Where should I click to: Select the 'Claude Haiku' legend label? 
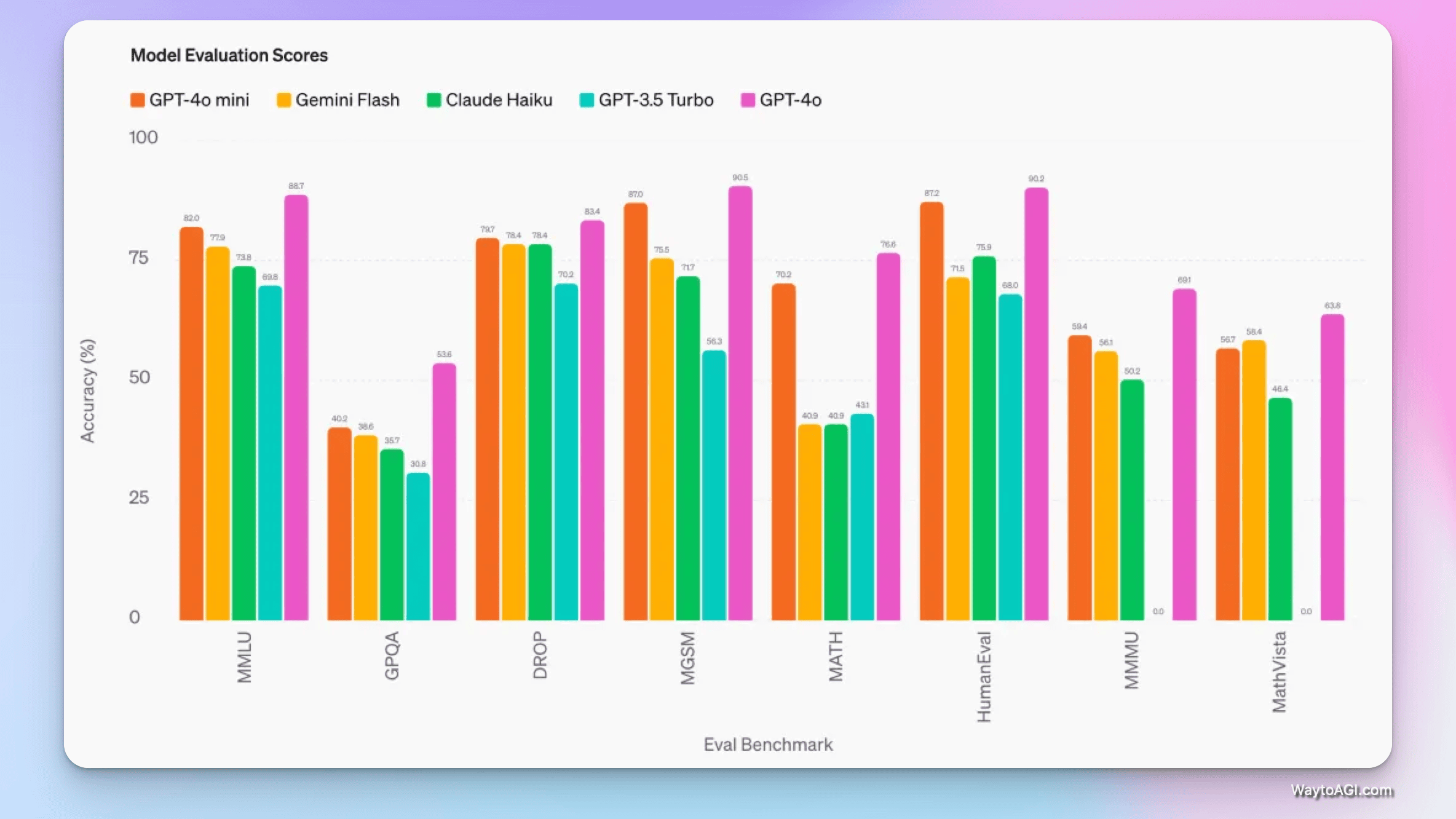click(499, 100)
